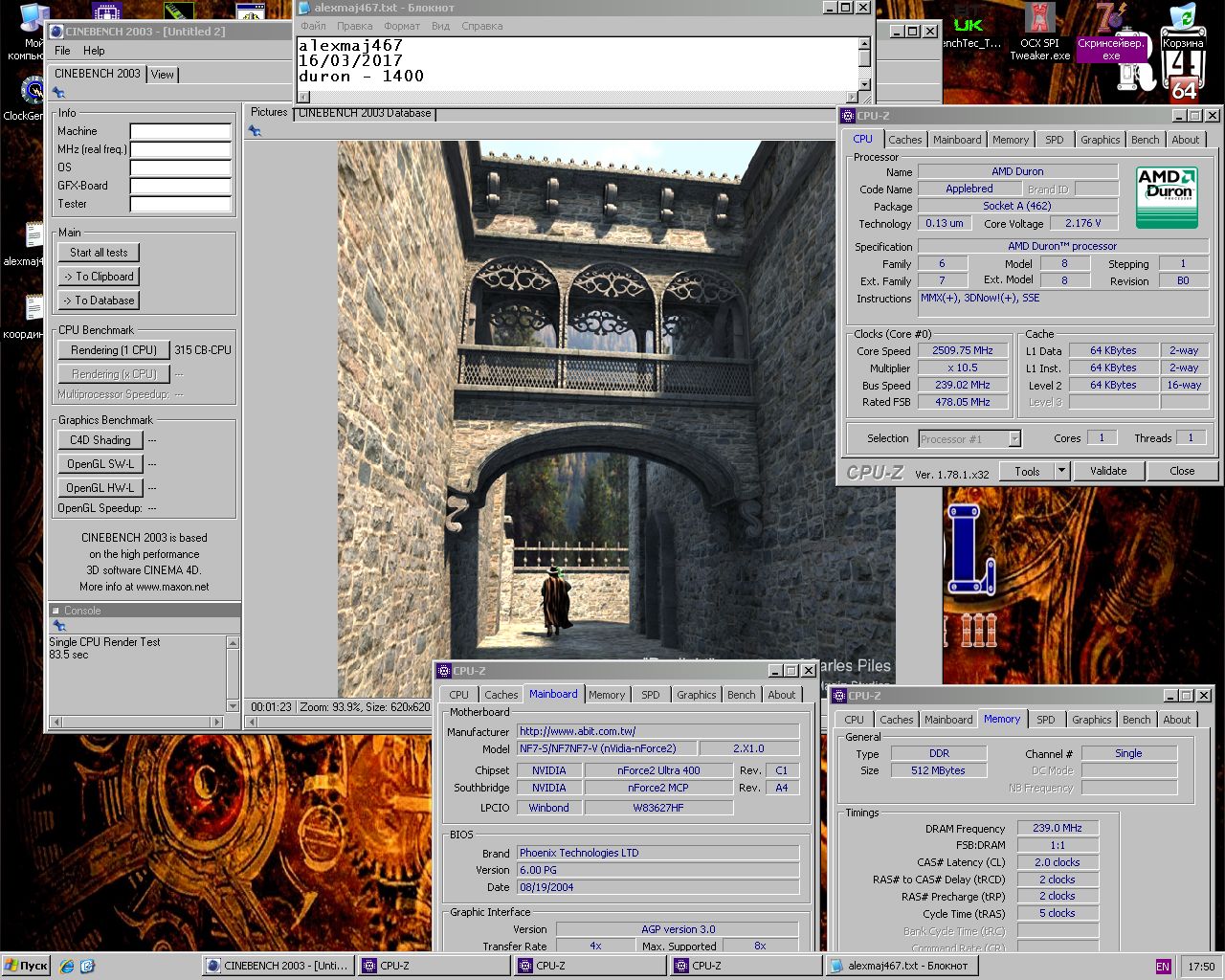This screenshot has height=980, width=1225.
Task: Click the Tools button in CPU-Z
Action: (x=1027, y=471)
